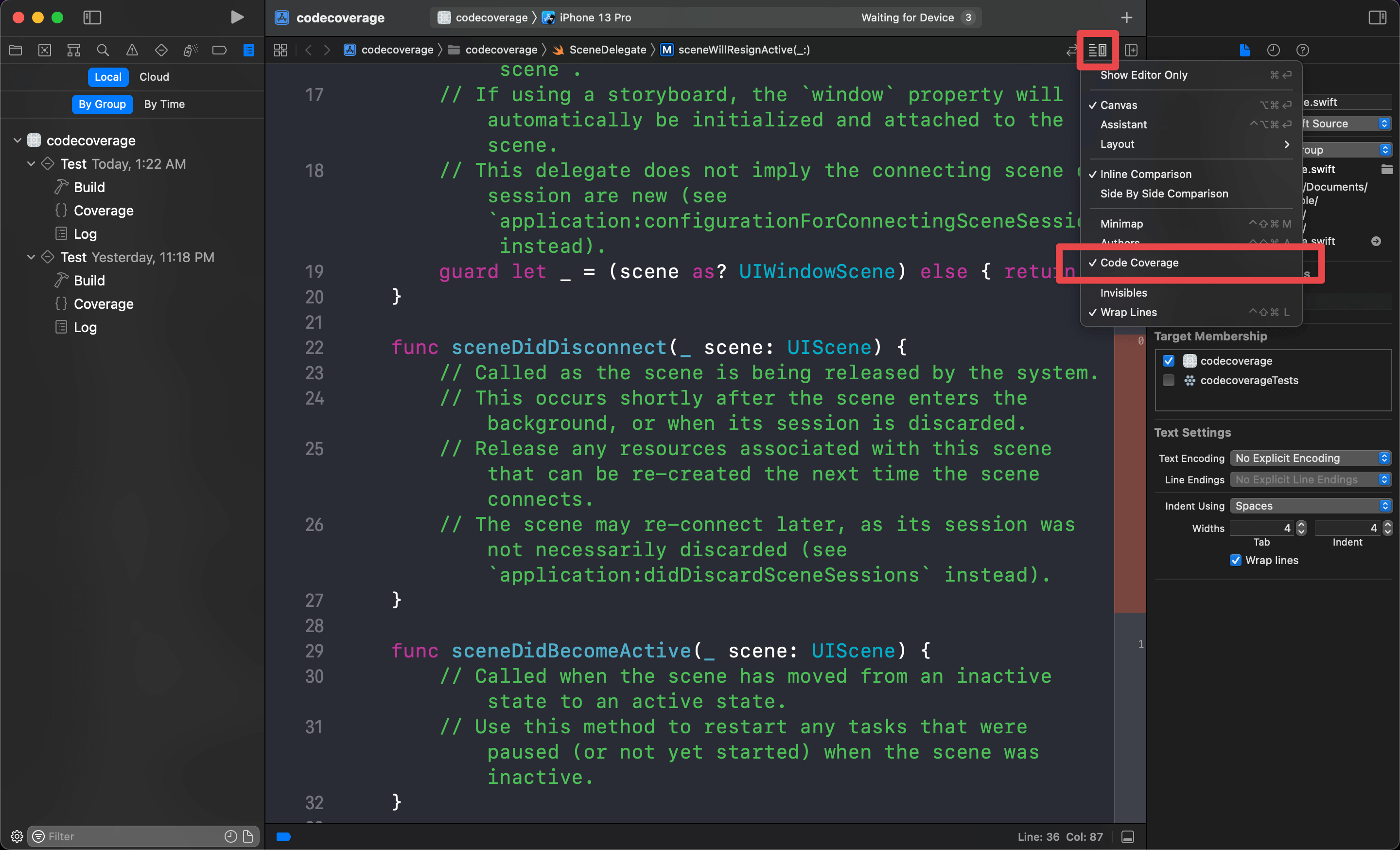
Task: Collapse the Test Today 1:22 AM group
Action: [31, 164]
